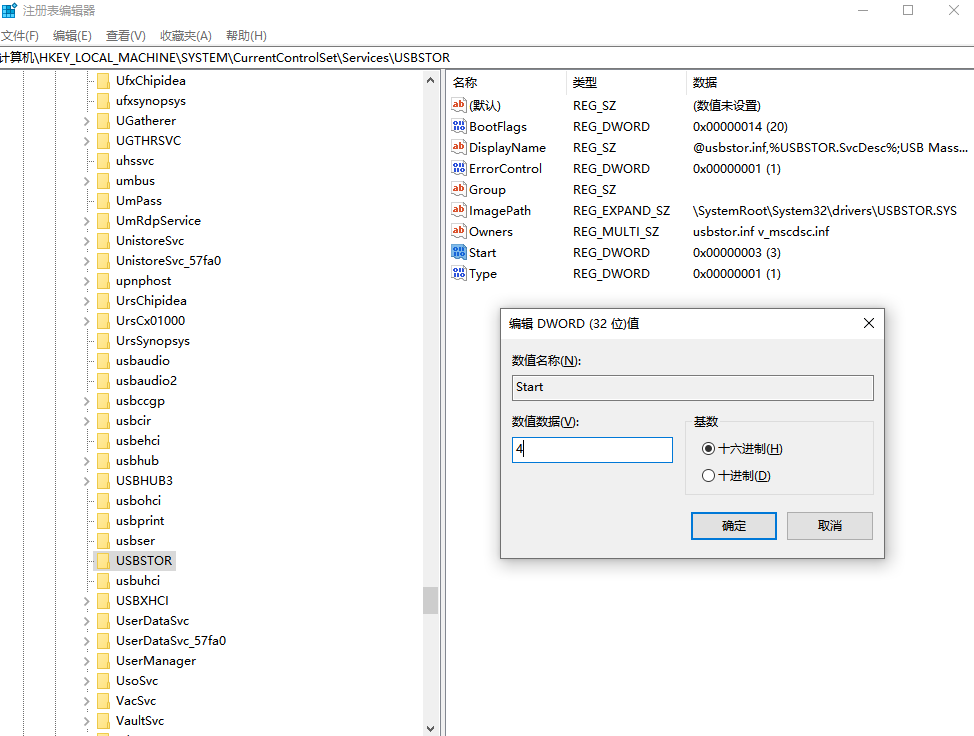Click the umbus folder icon
The width and height of the screenshot is (974, 736).
(x=104, y=181)
